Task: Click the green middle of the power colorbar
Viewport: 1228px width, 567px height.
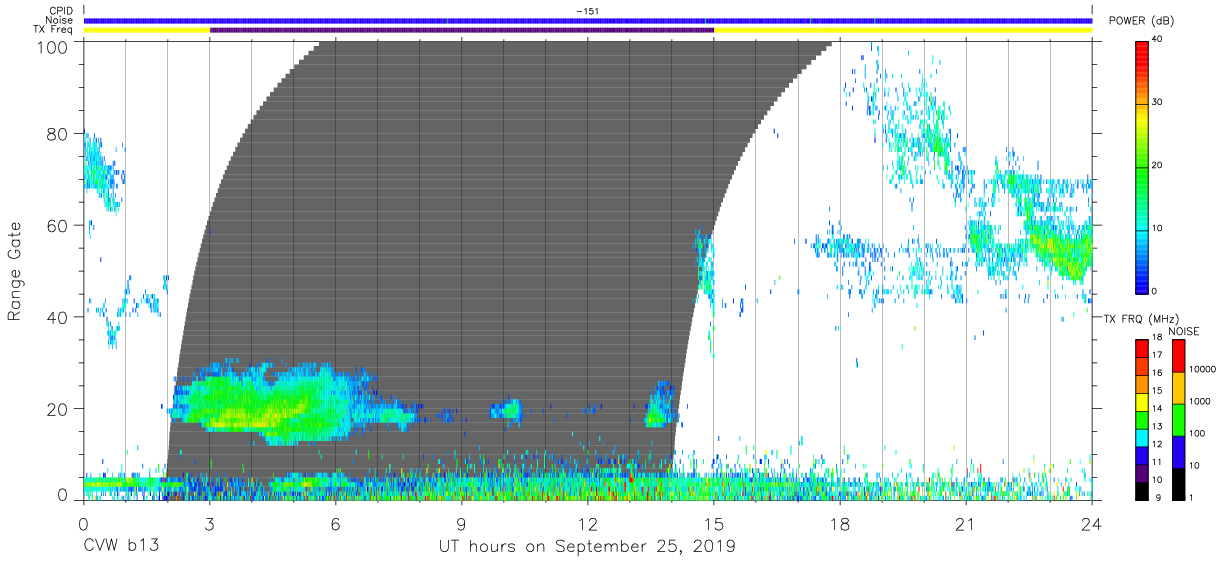Action: tap(1141, 166)
